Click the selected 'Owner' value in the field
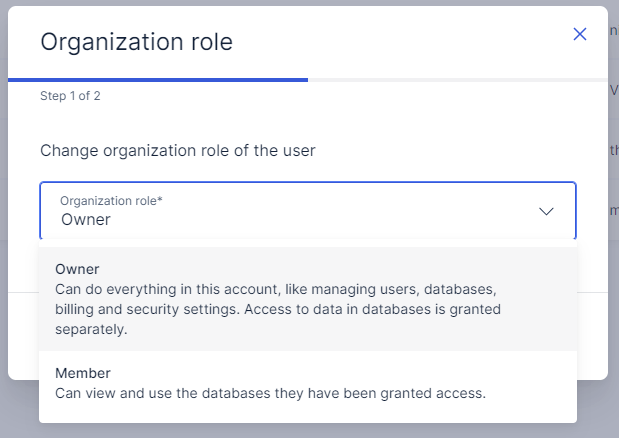Viewport: 619px width, 438px height. pyautogui.click(x=86, y=219)
